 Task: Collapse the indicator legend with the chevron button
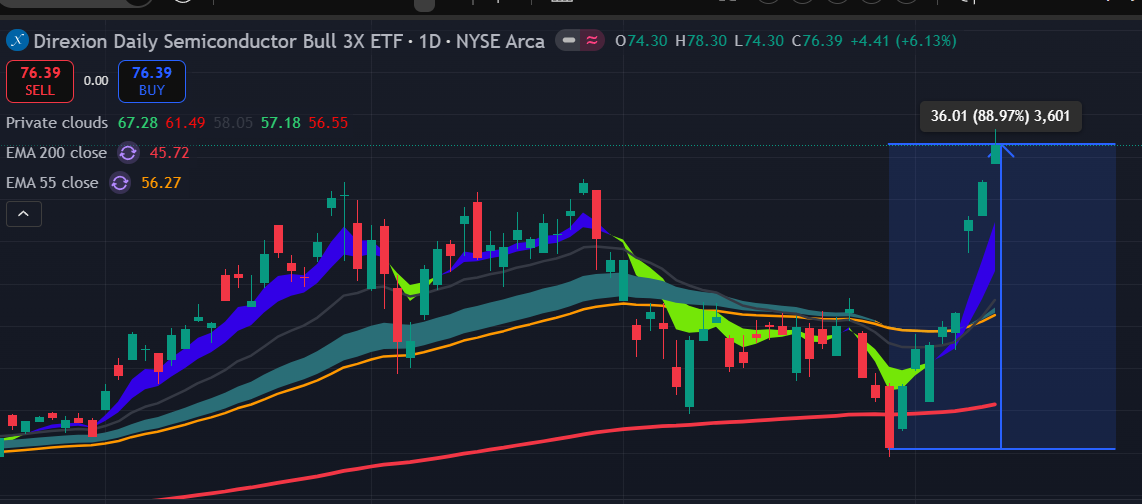23,213
